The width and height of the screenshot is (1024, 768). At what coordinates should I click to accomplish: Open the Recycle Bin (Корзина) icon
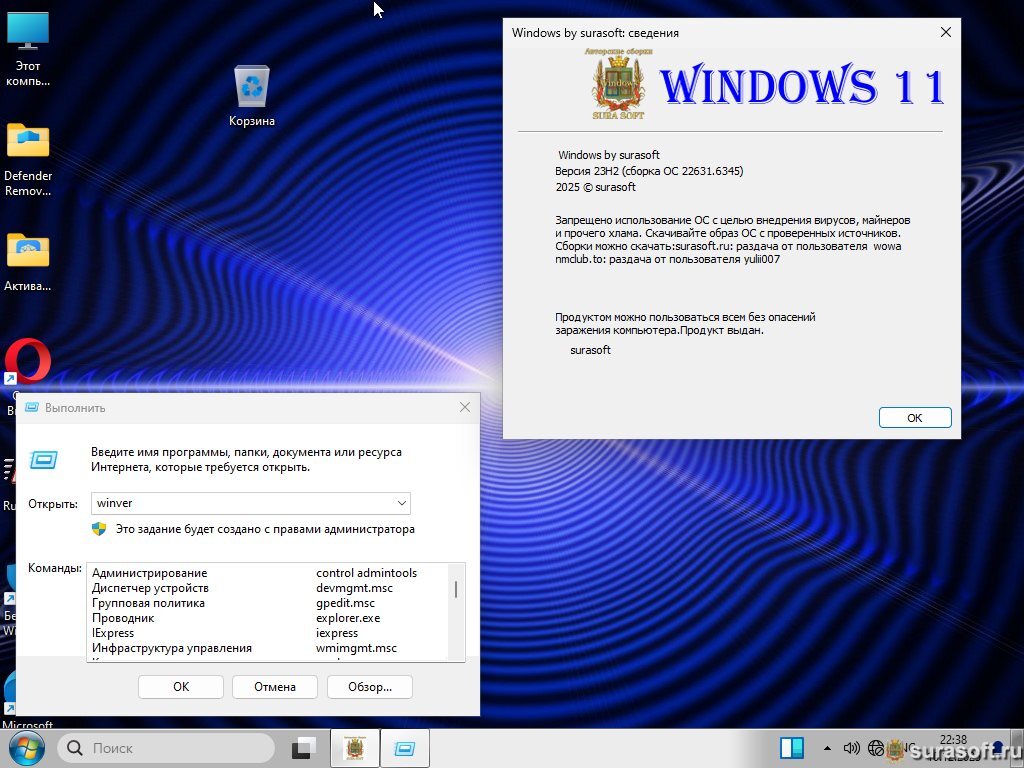tap(251, 88)
